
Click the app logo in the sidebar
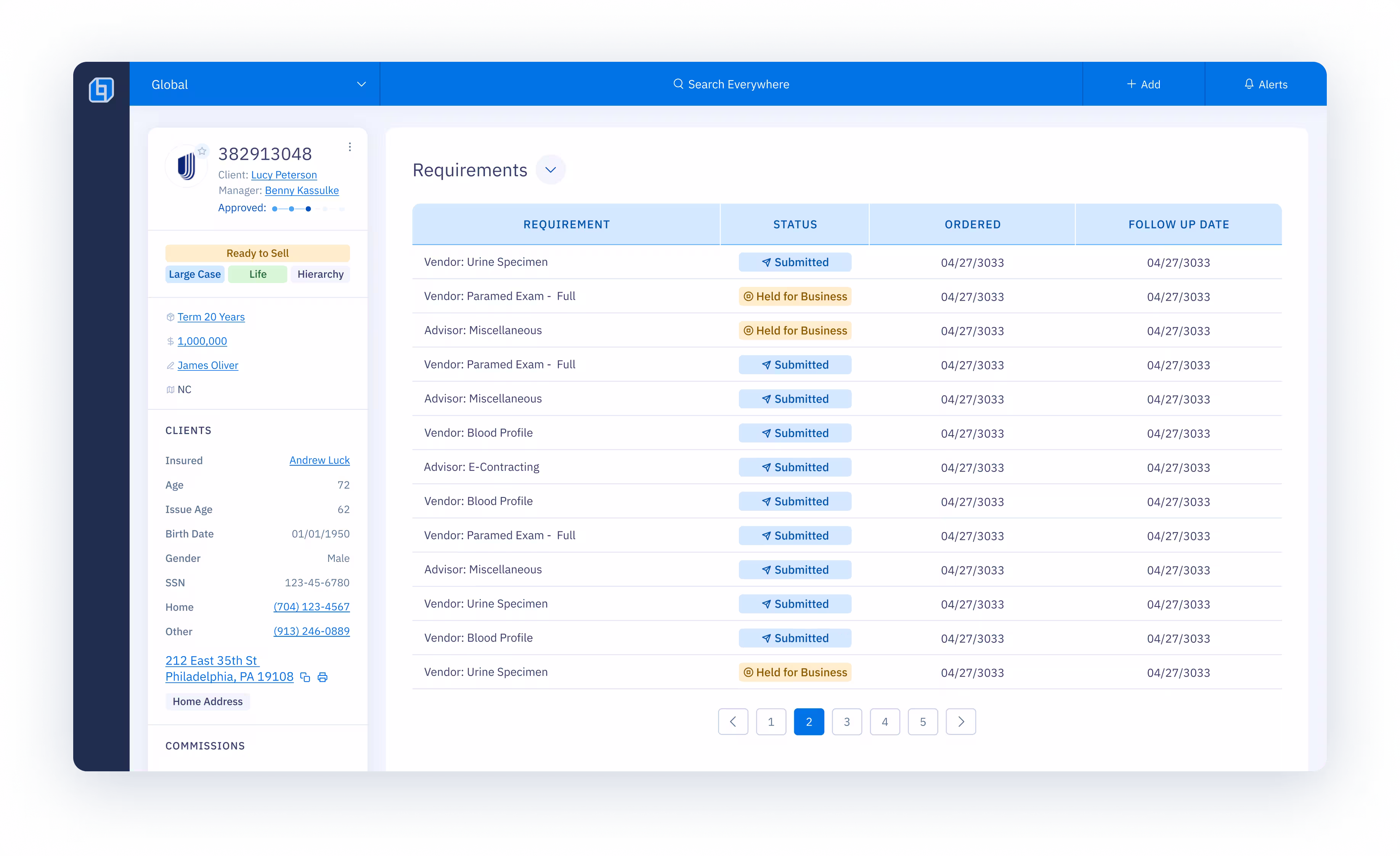click(101, 90)
